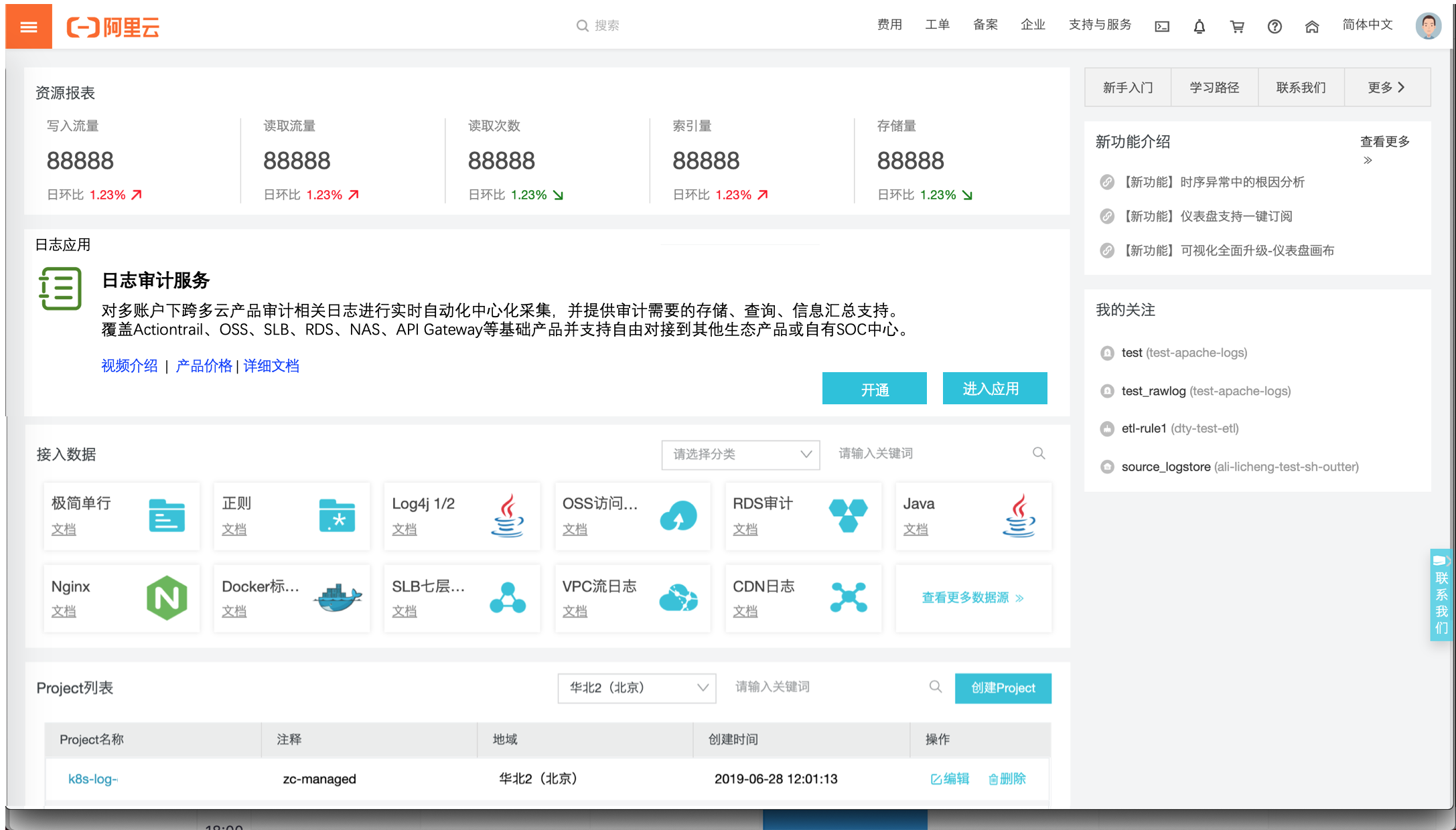
Task: Switch to the 联系我们 tab
Action: point(1301,87)
